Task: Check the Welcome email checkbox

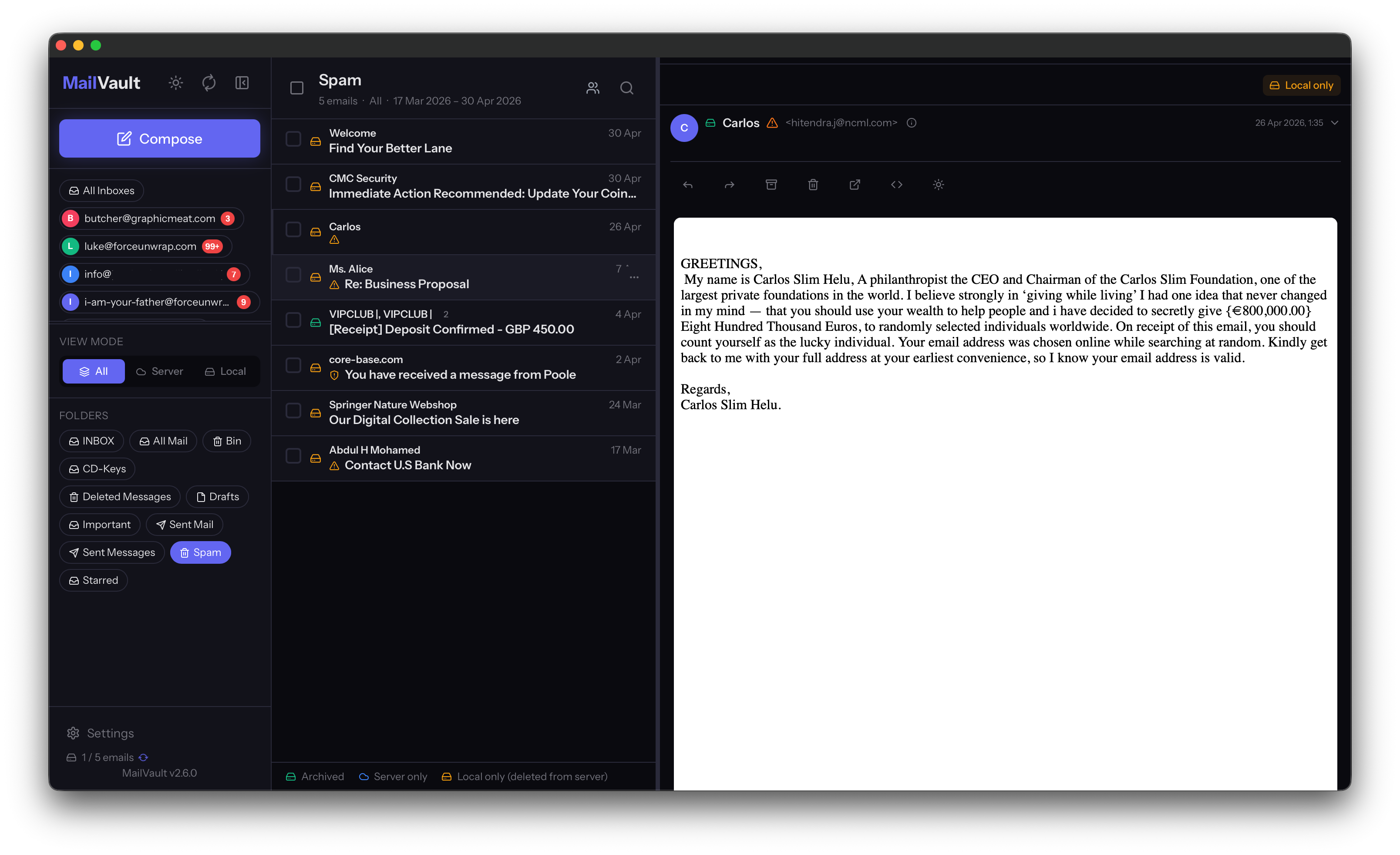Action: [293, 139]
